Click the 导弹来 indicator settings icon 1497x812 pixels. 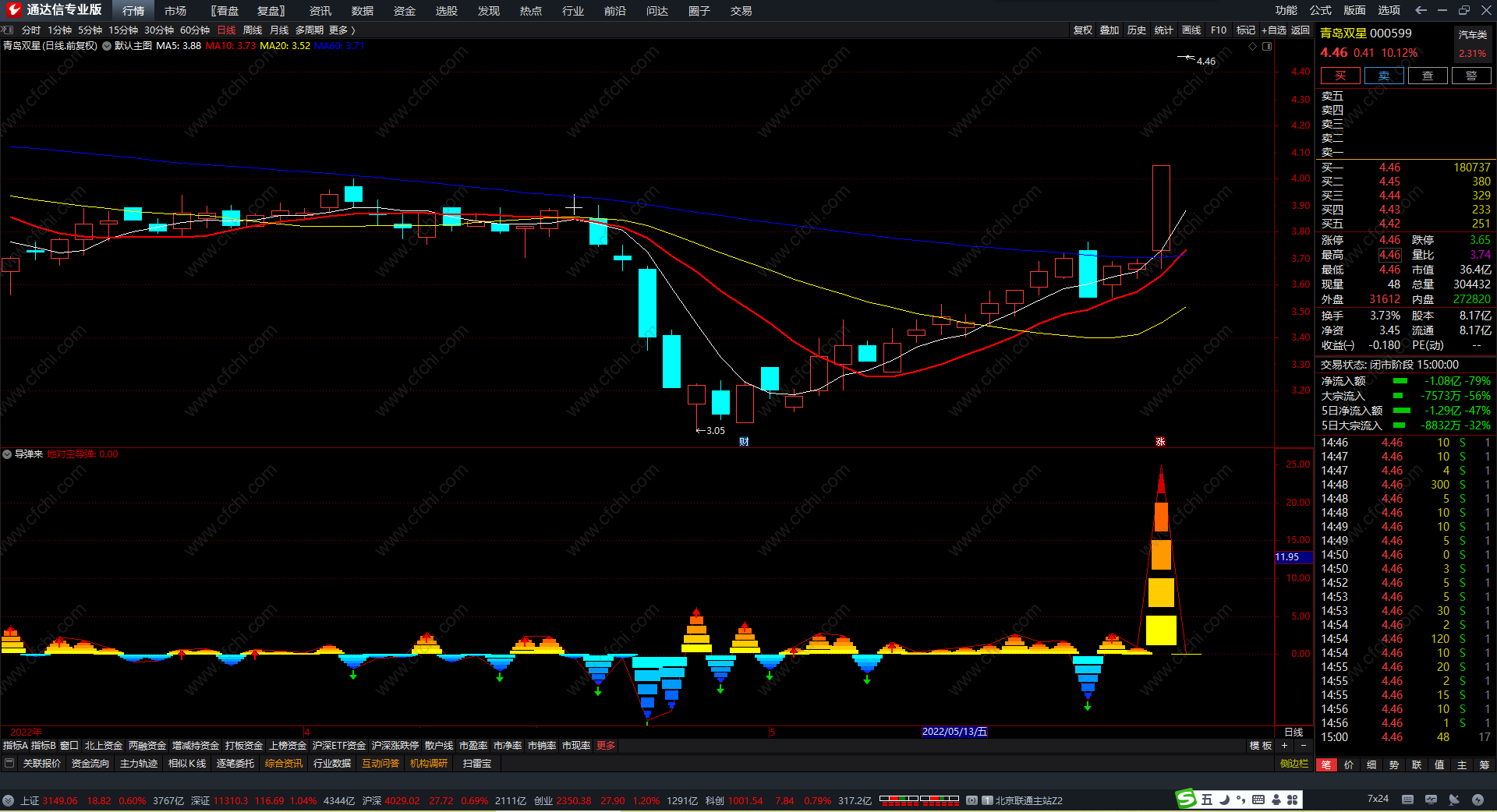pos(7,454)
